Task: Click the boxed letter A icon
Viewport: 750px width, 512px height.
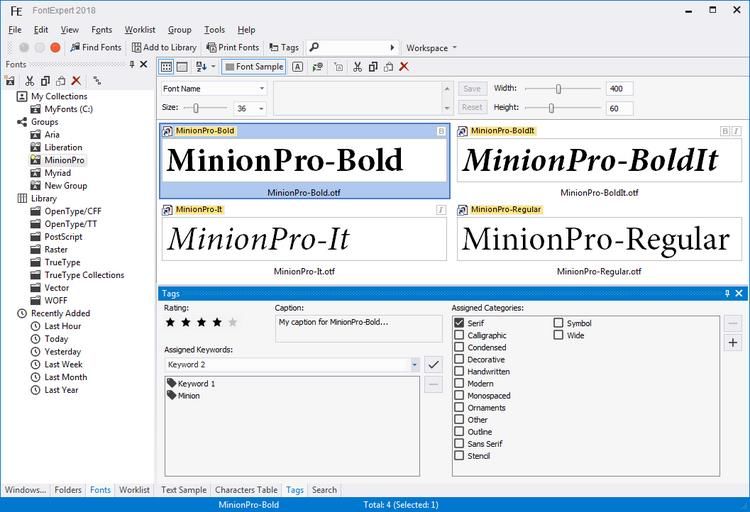Action: tap(298, 67)
